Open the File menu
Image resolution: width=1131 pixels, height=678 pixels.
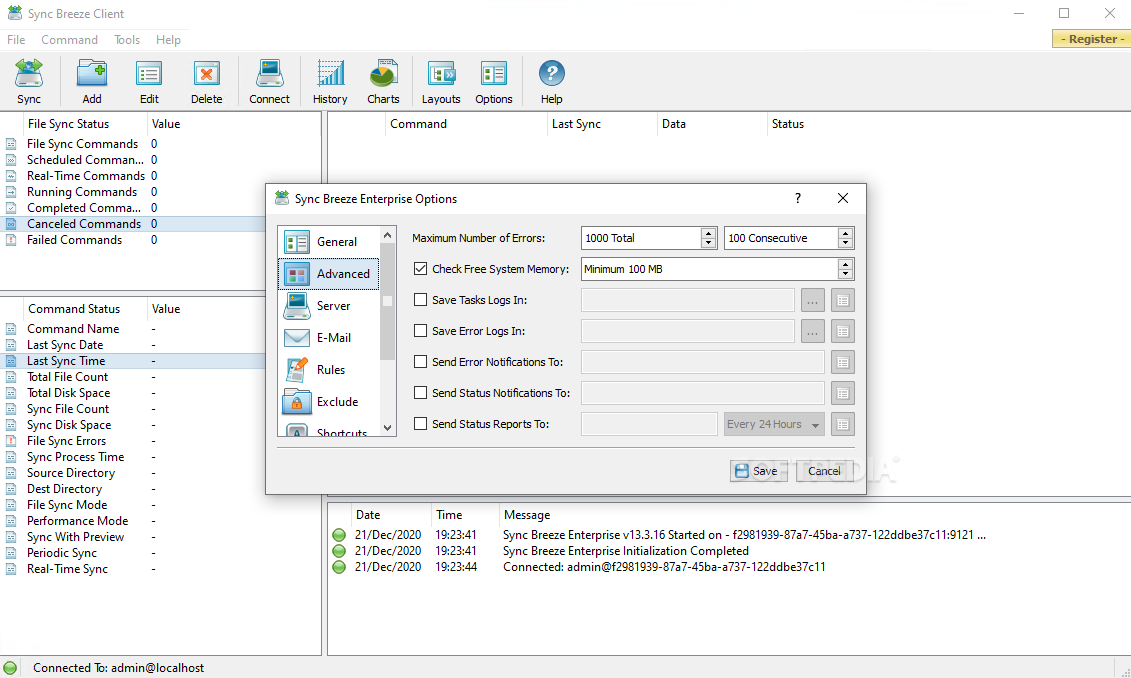click(16, 40)
